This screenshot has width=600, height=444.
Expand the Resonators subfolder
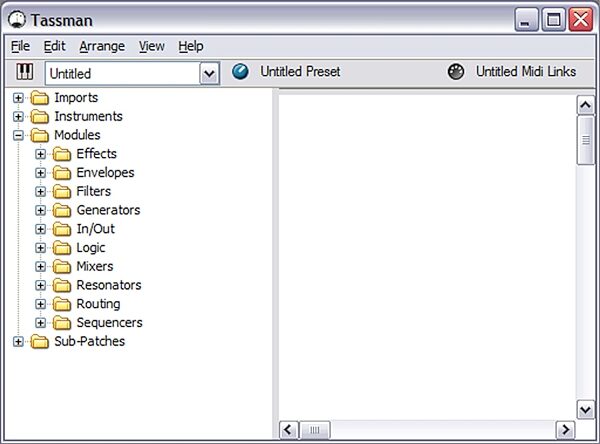[40, 286]
